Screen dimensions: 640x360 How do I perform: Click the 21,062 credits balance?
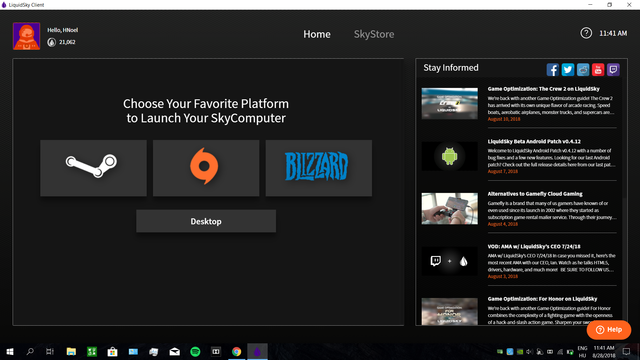pyautogui.click(x=67, y=42)
